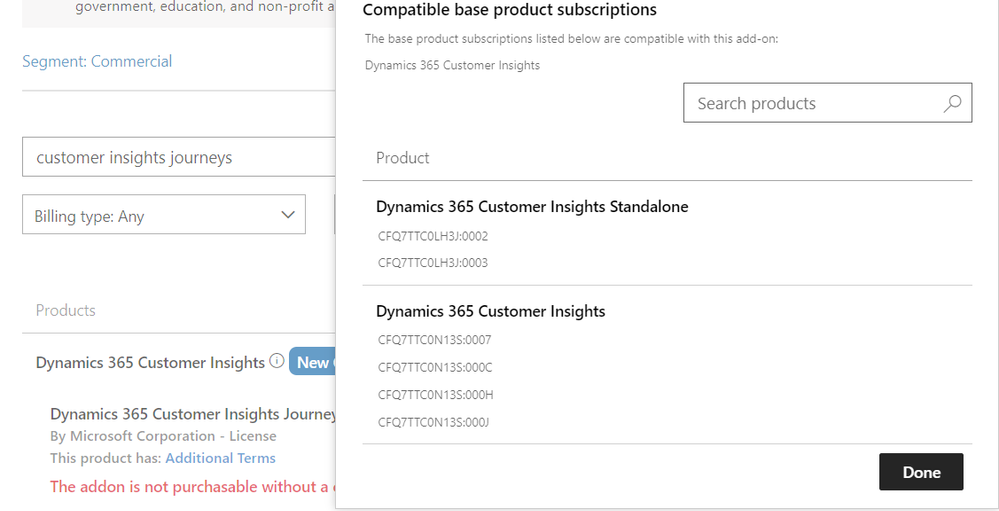Image resolution: width=999 pixels, height=511 pixels.
Task: Click the Dynamics 365 Customer Insights product group heading
Action: 150,363
